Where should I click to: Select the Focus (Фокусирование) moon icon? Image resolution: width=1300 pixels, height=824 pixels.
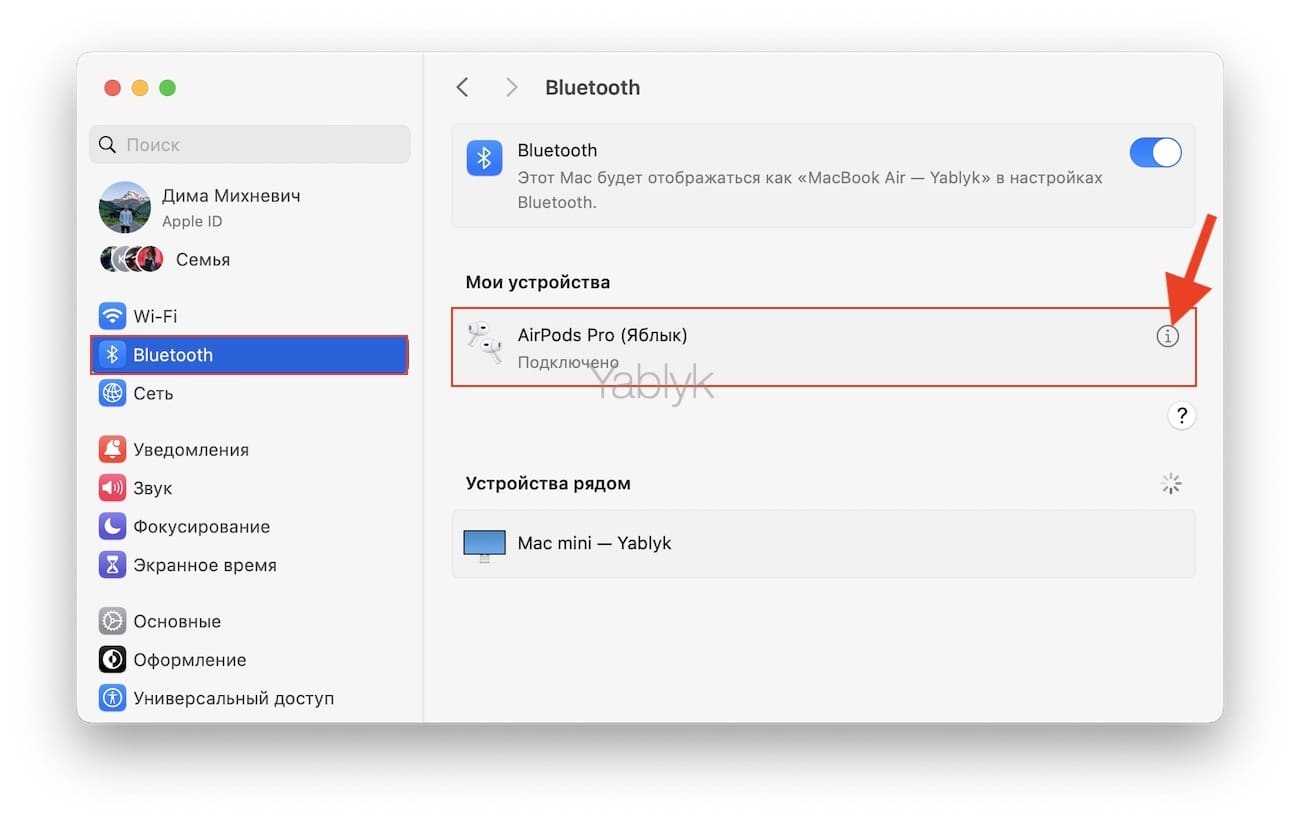112,526
